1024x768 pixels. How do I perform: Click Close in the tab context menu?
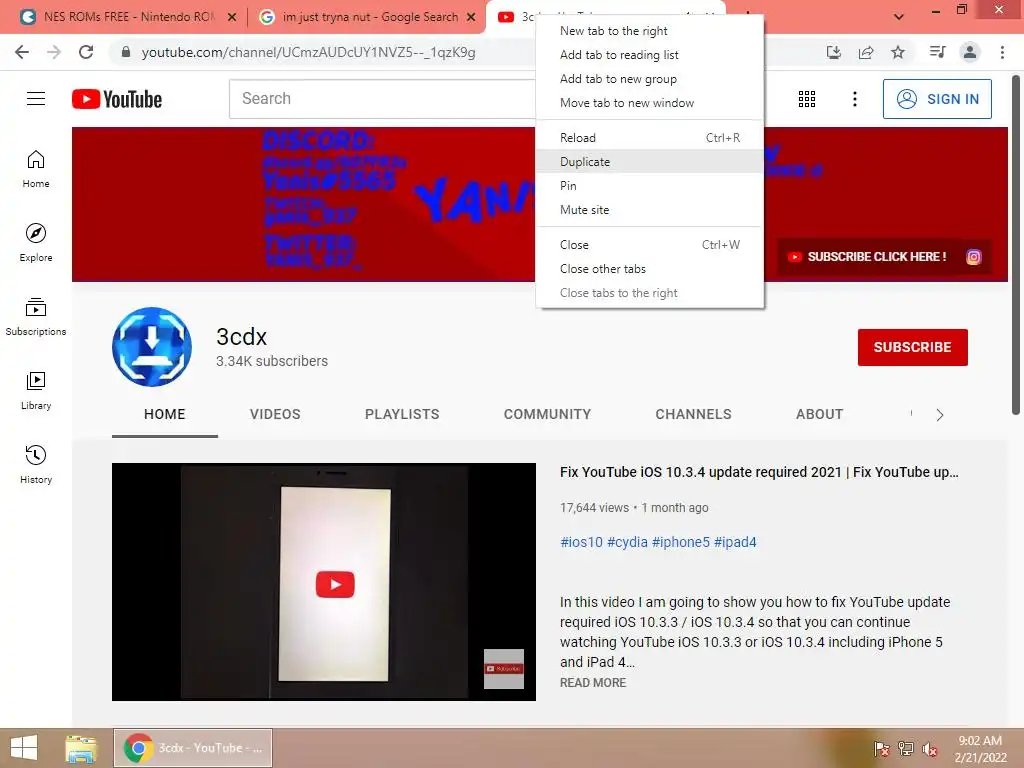(650, 245)
